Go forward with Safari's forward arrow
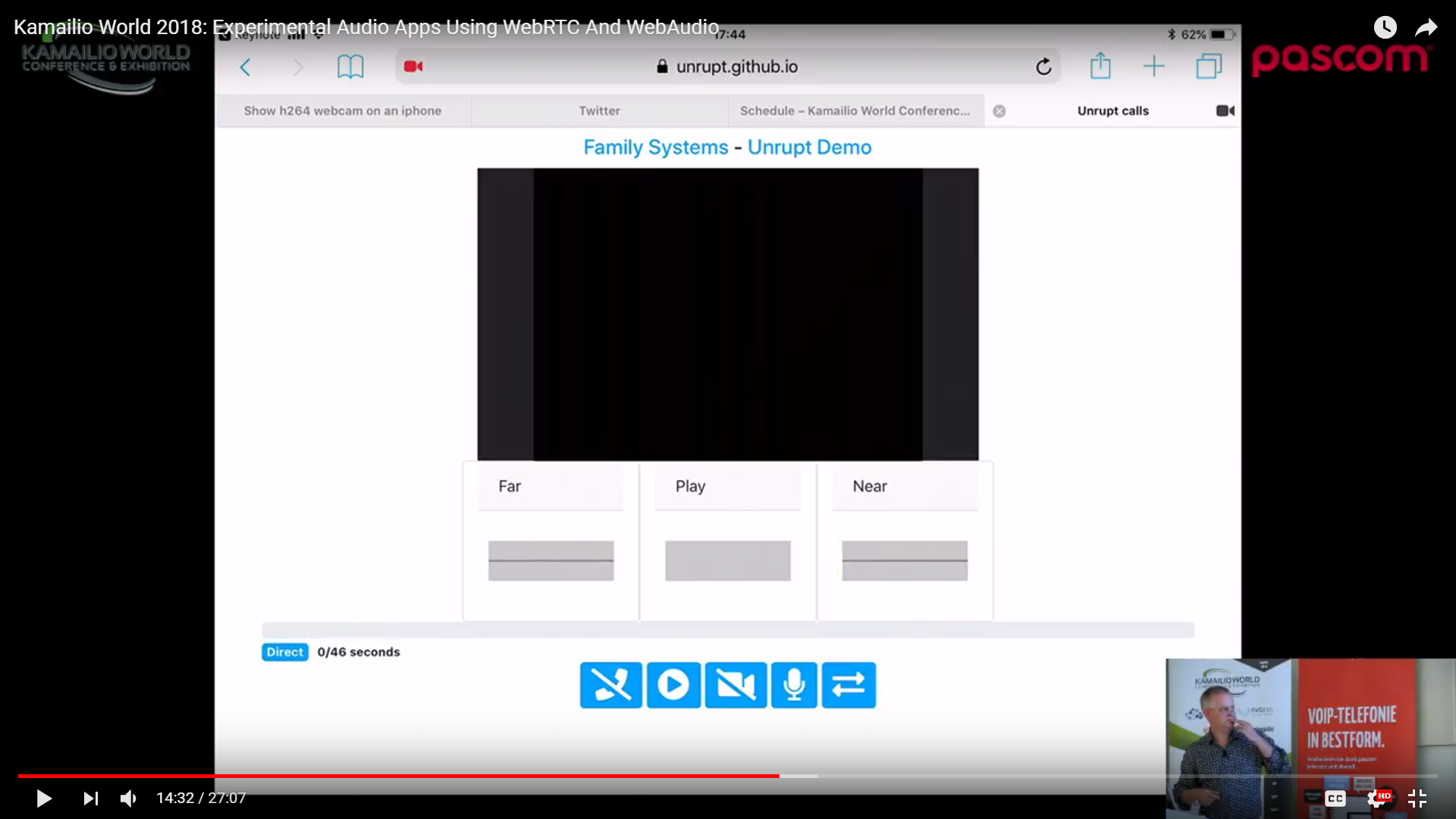The height and width of the screenshot is (819, 1456). (298, 67)
